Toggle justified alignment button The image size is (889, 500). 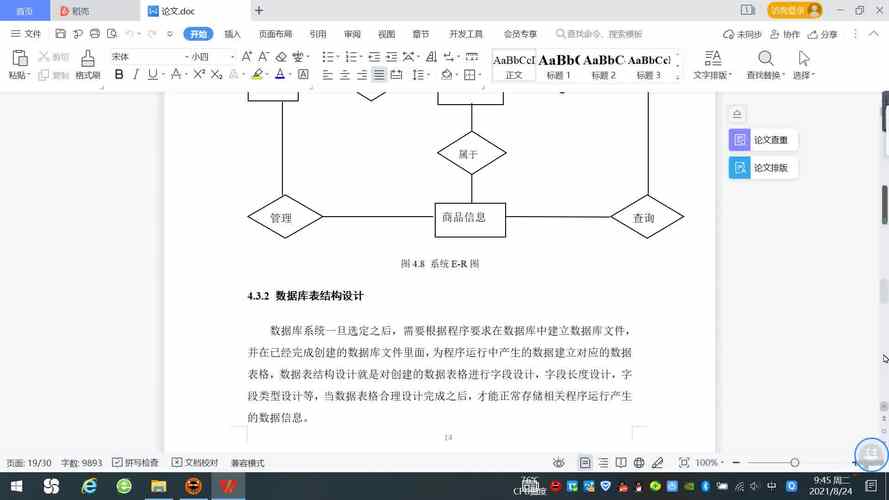coord(379,74)
